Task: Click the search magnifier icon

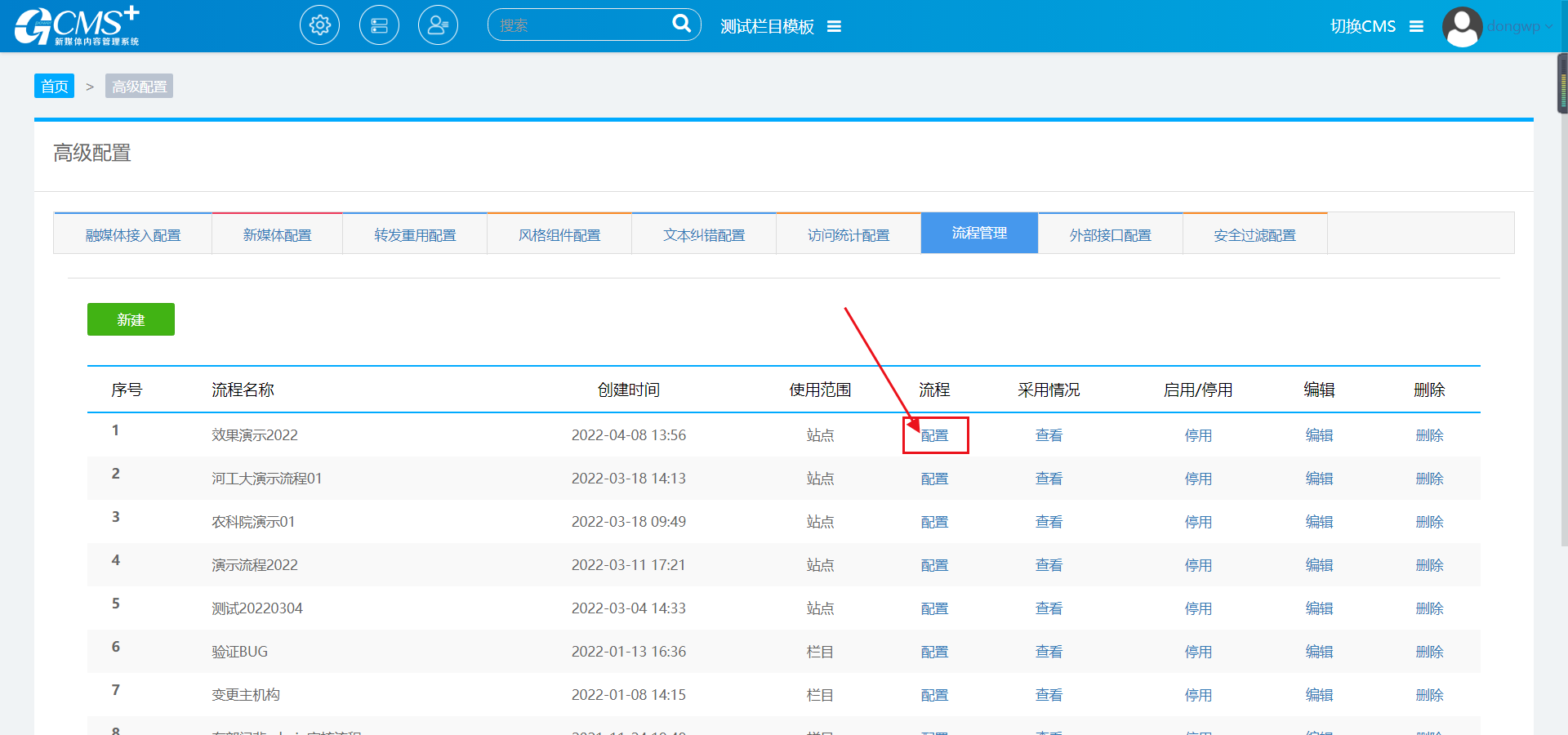Action: pyautogui.click(x=681, y=24)
